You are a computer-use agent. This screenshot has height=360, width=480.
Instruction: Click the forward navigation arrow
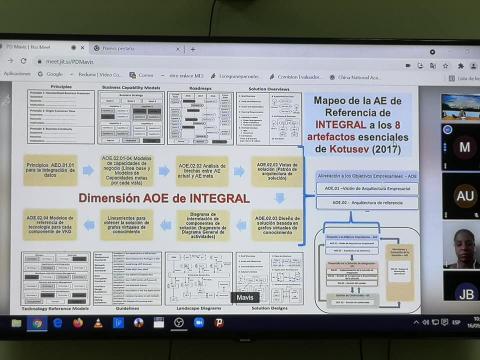pyautogui.click(x=11, y=61)
